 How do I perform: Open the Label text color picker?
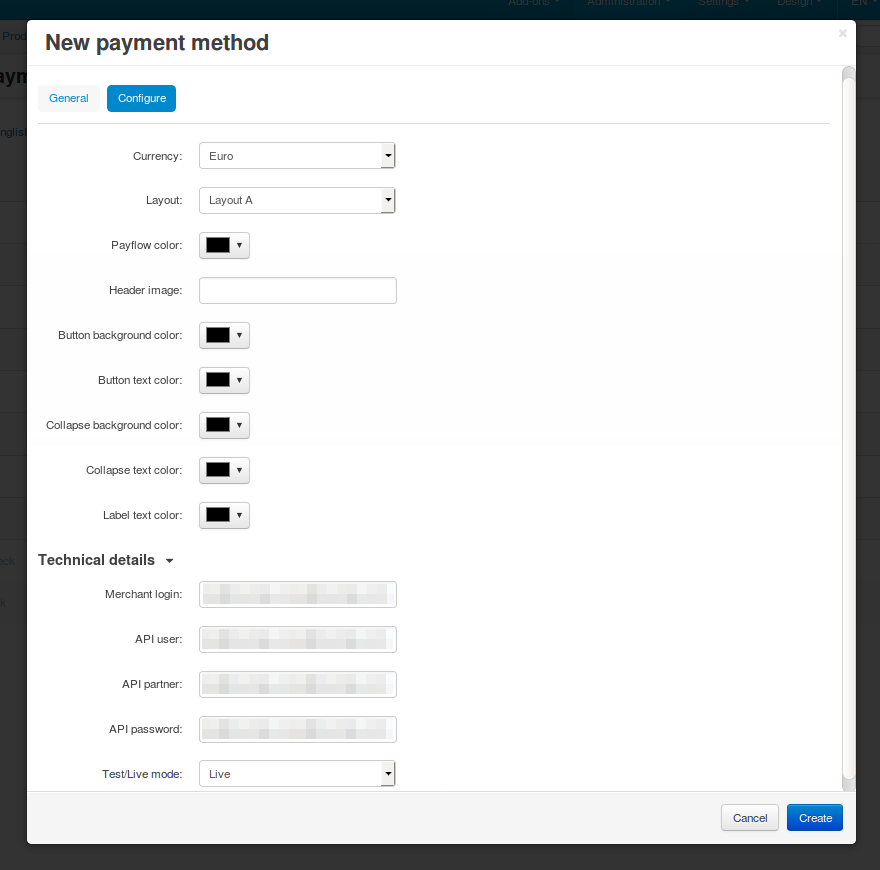click(x=224, y=515)
